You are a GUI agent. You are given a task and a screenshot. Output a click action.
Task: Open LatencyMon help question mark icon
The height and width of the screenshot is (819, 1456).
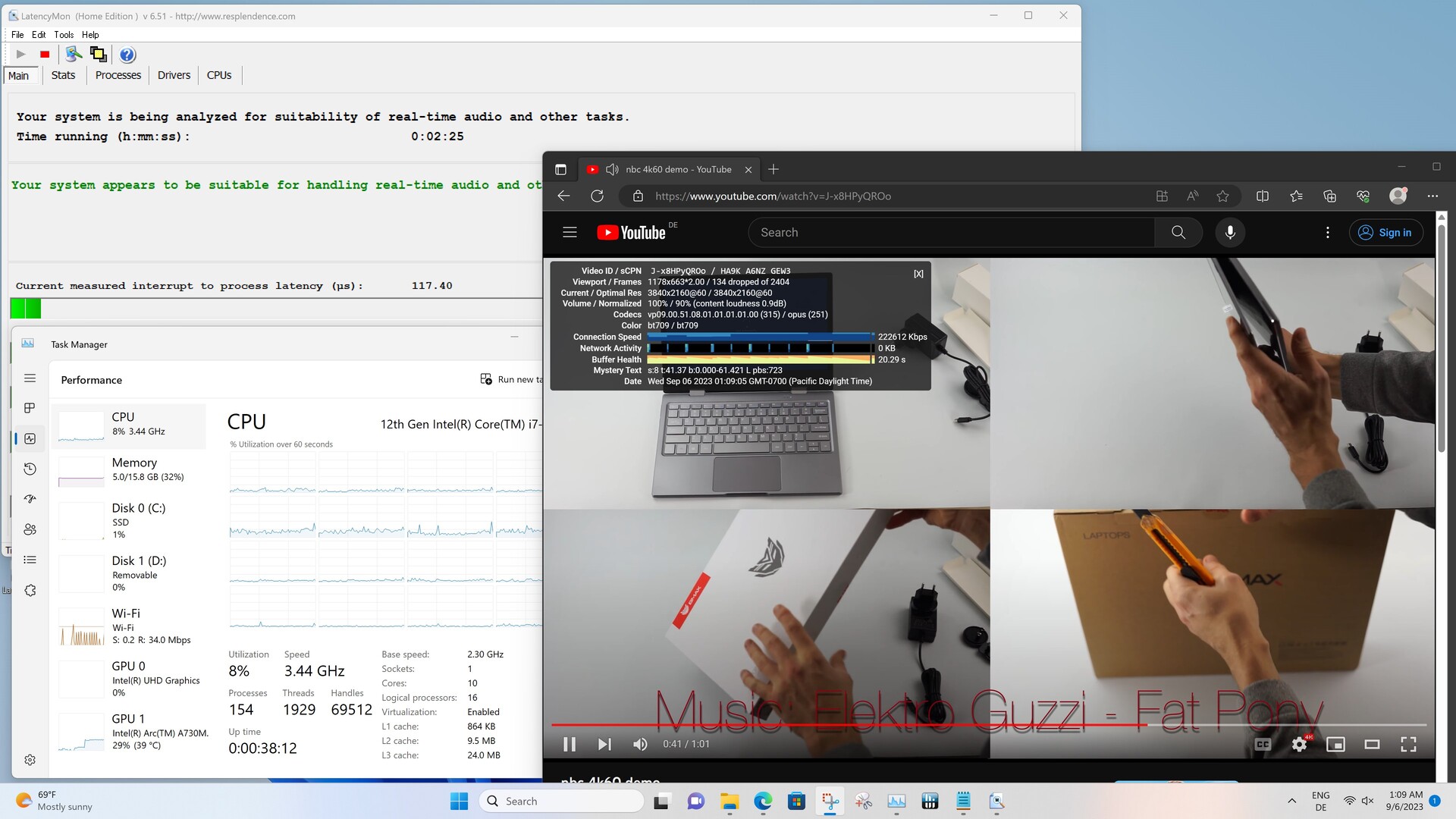point(127,55)
